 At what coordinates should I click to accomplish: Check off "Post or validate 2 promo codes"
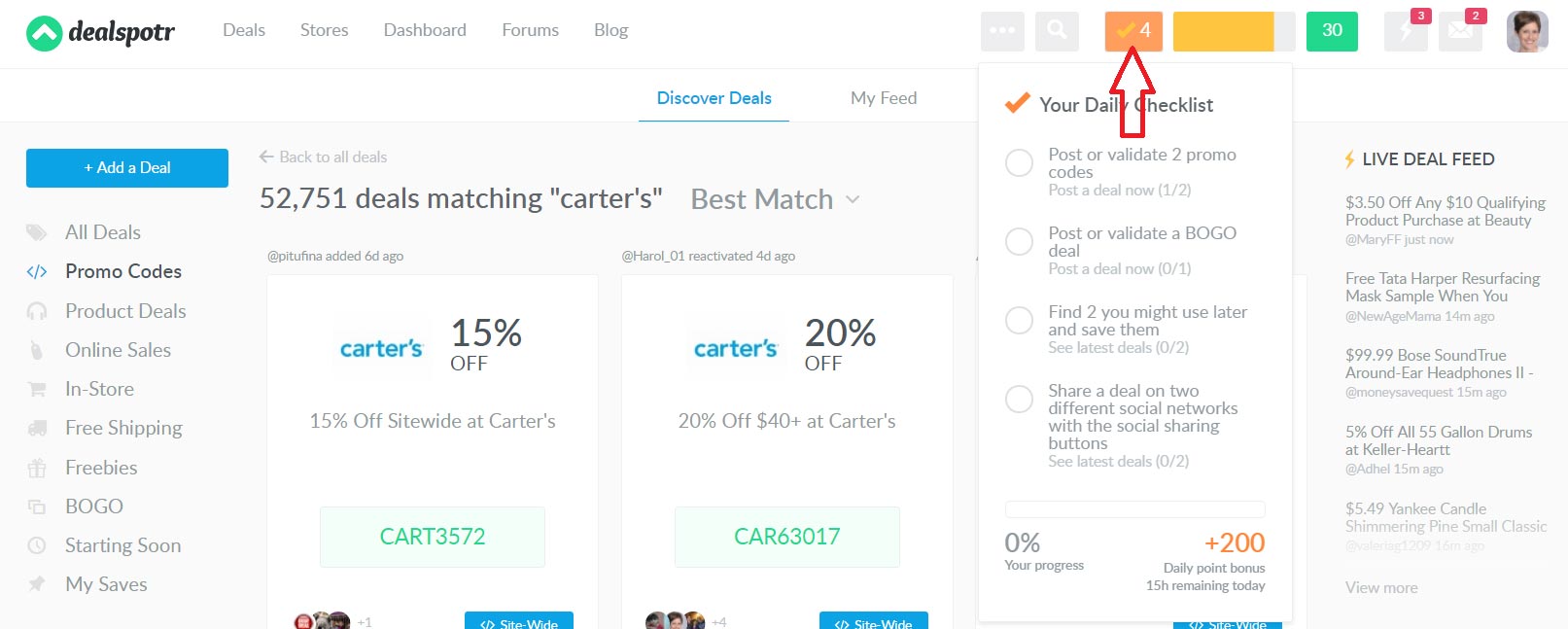pos(1019,163)
